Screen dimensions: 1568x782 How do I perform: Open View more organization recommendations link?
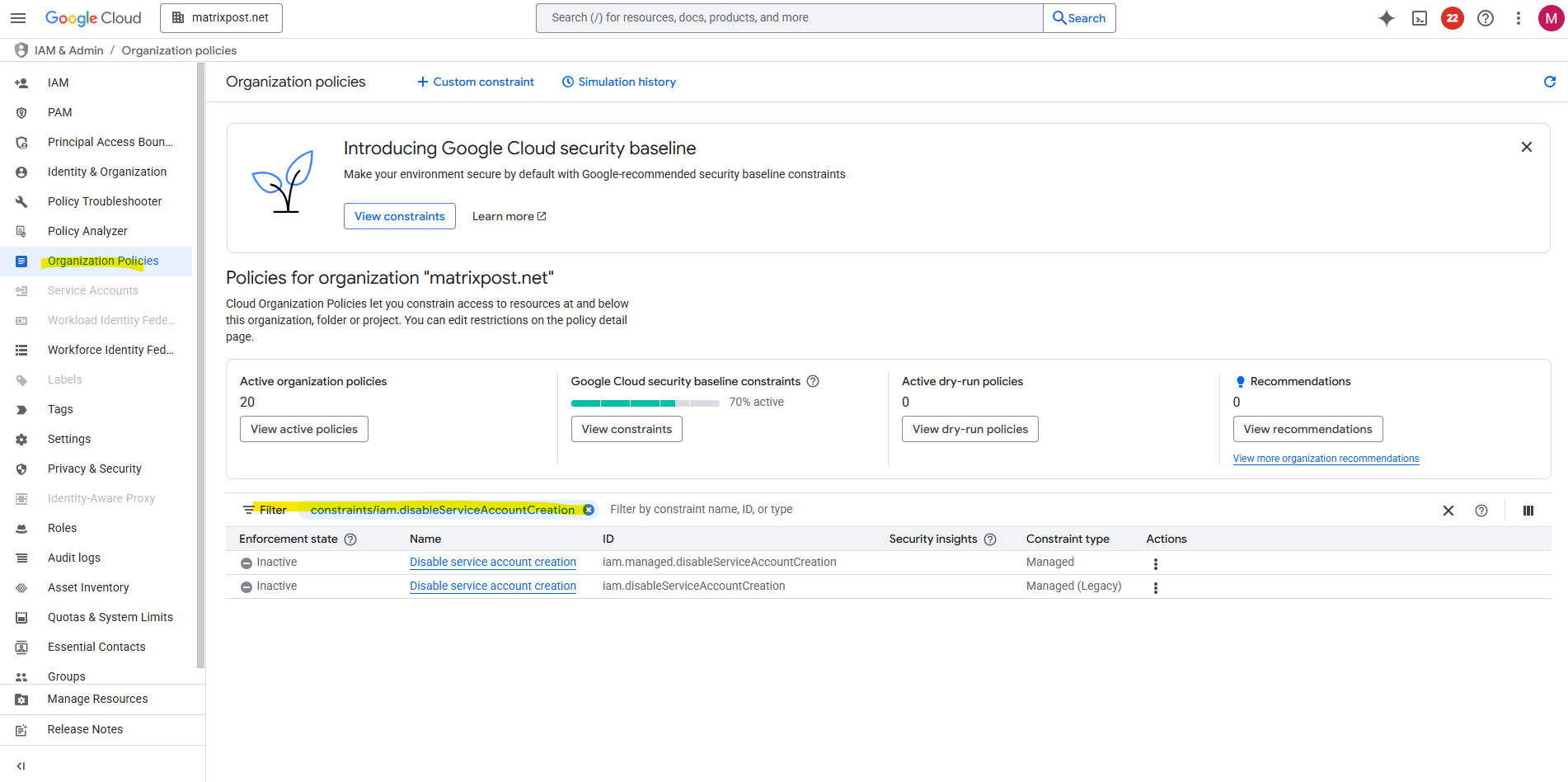click(1326, 459)
